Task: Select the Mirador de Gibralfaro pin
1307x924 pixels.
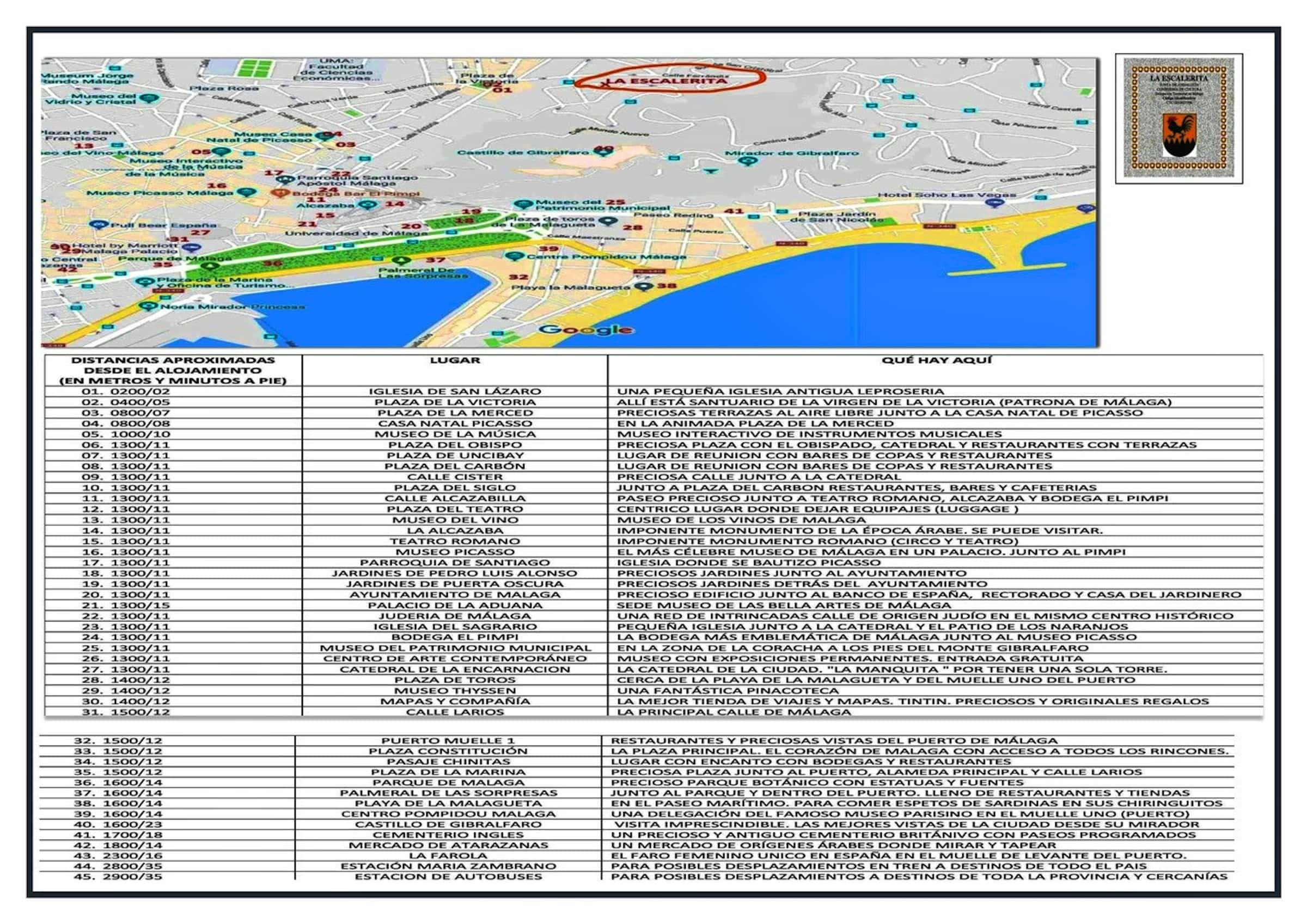Action: [748, 161]
